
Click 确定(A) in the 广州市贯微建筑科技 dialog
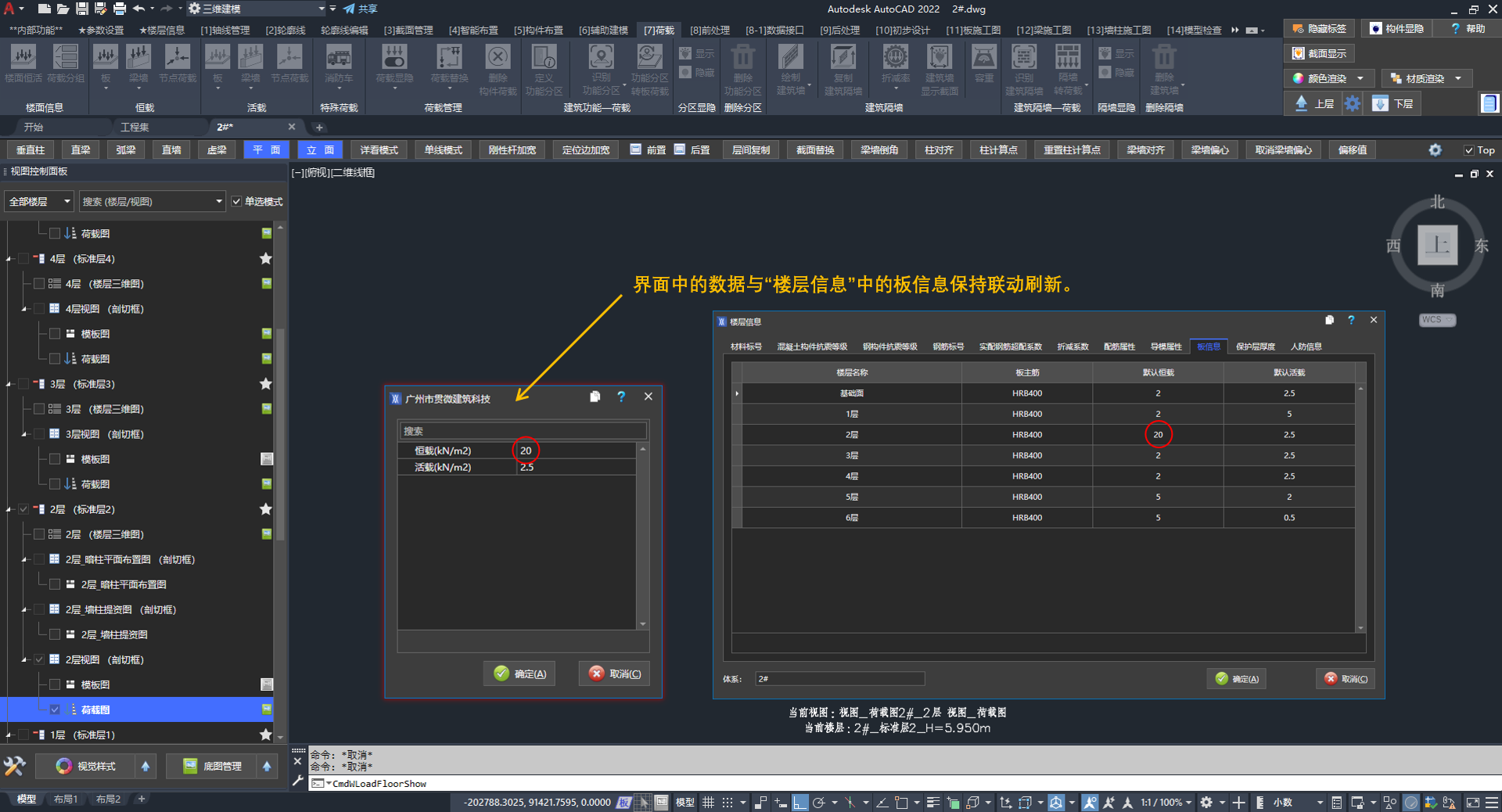point(520,674)
